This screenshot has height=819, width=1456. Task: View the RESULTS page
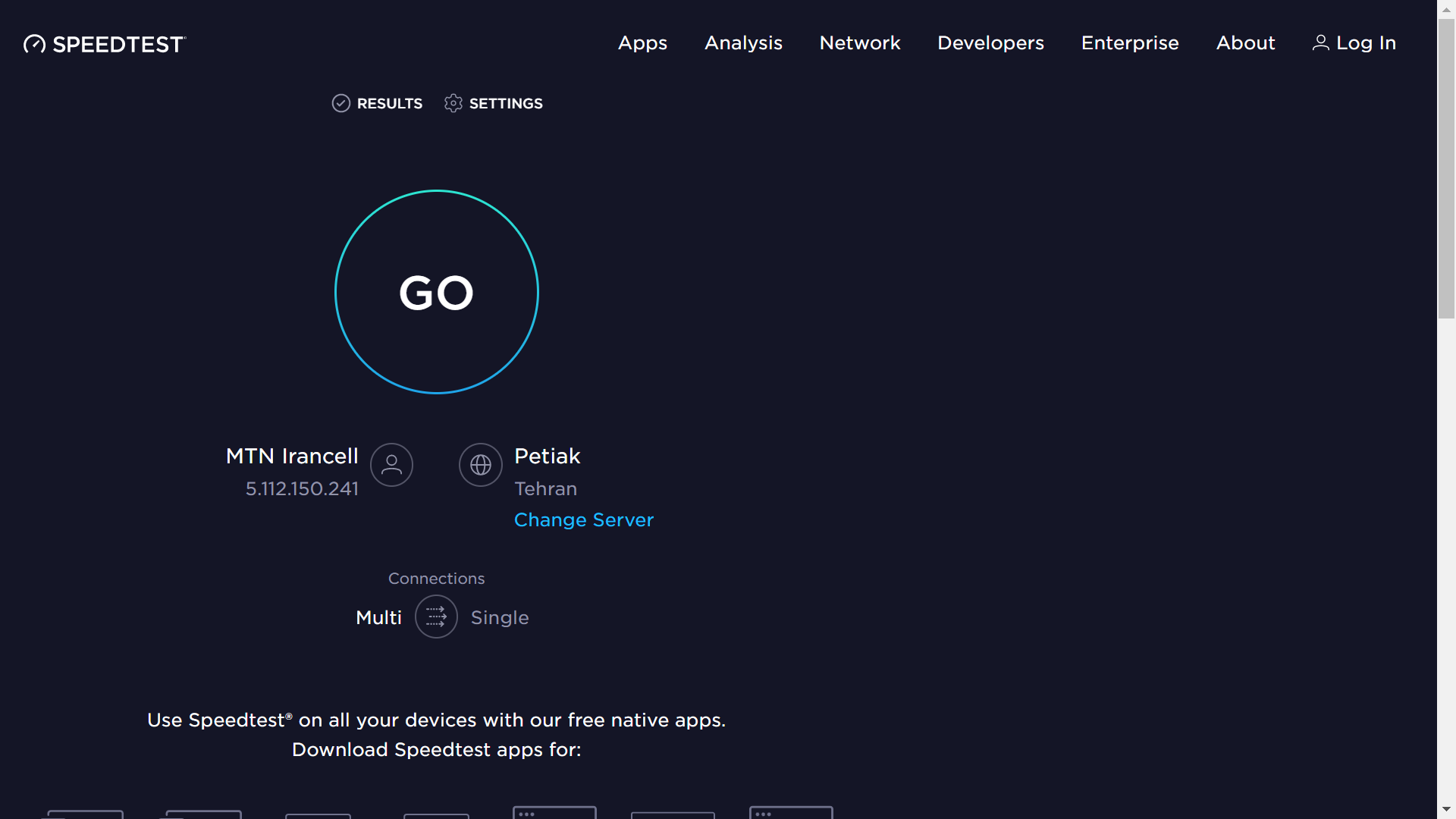coord(377,103)
